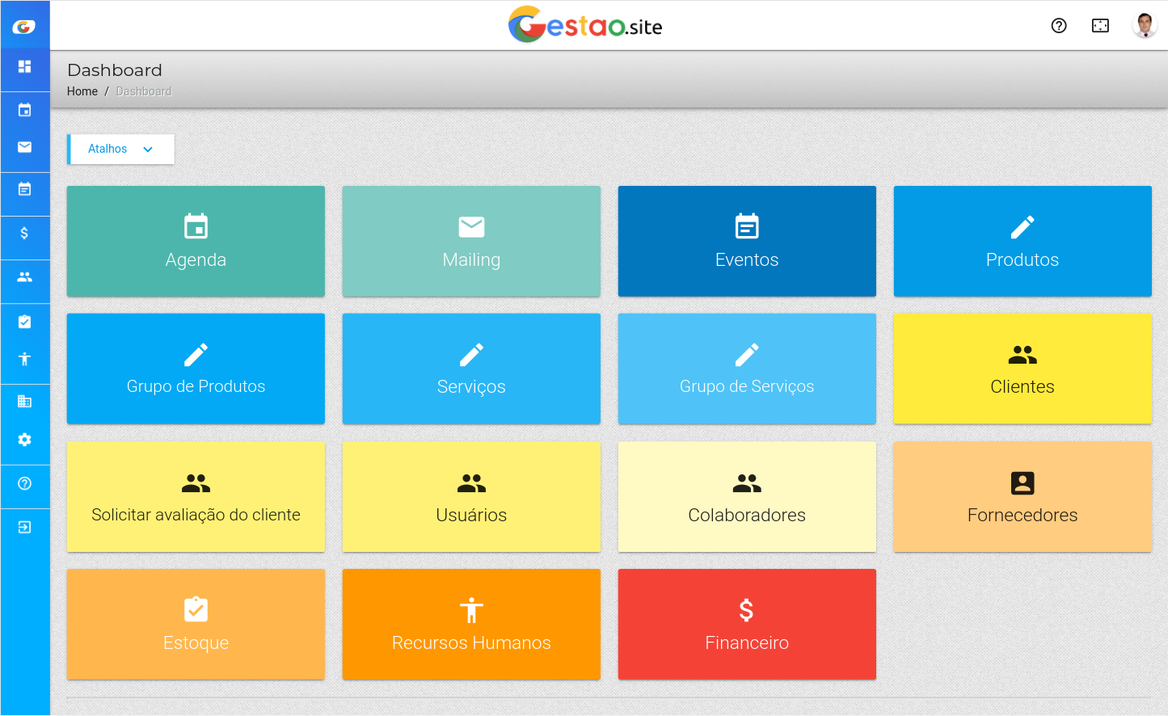Open the help question mark in header
This screenshot has width=1168, height=716.
[1059, 26]
